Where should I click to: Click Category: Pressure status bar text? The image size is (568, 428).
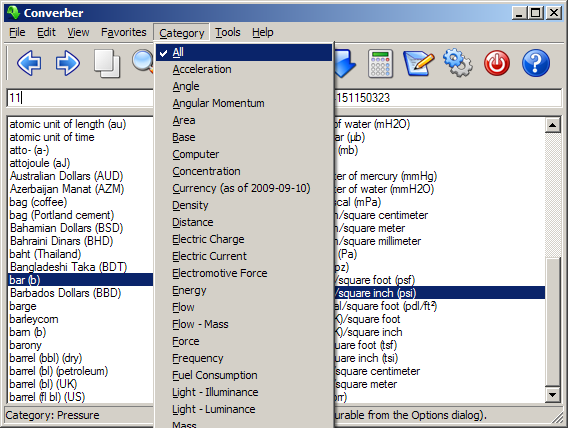coord(52,415)
